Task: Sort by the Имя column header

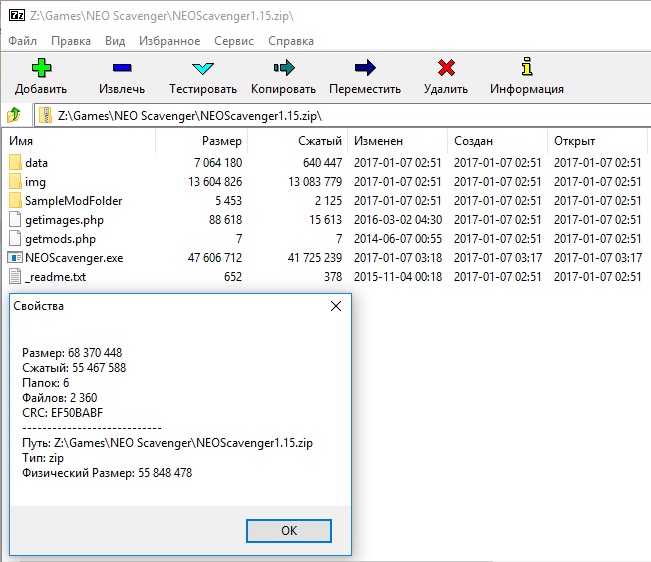Action: coord(79,141)
